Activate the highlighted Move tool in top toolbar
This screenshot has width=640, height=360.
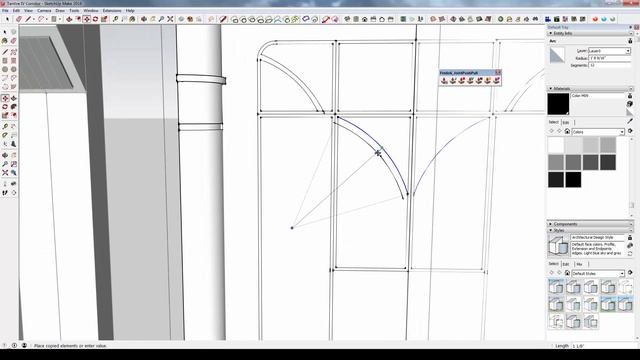tap(87, 19)
